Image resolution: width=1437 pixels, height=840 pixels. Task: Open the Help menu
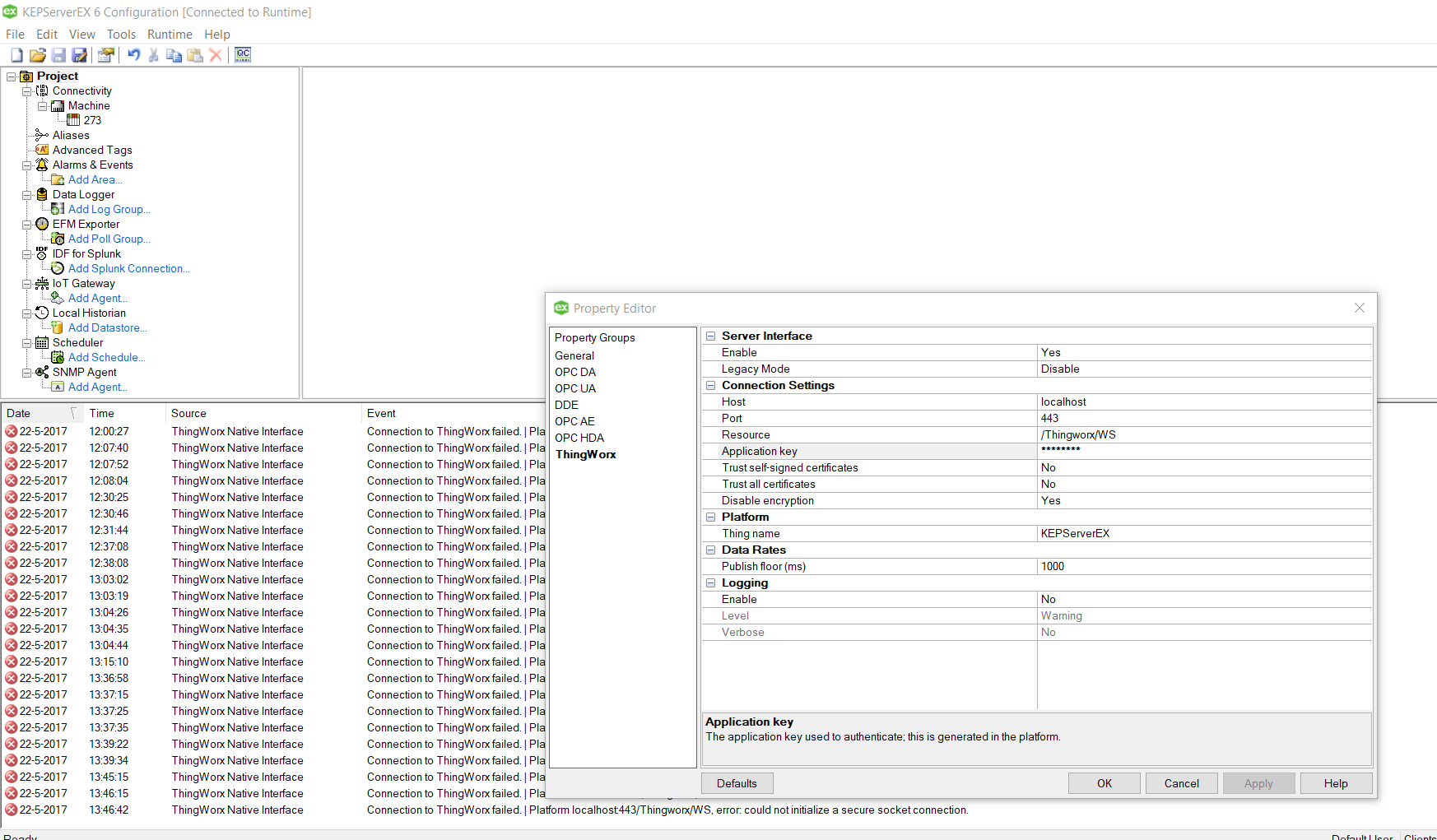pos(217,35)
